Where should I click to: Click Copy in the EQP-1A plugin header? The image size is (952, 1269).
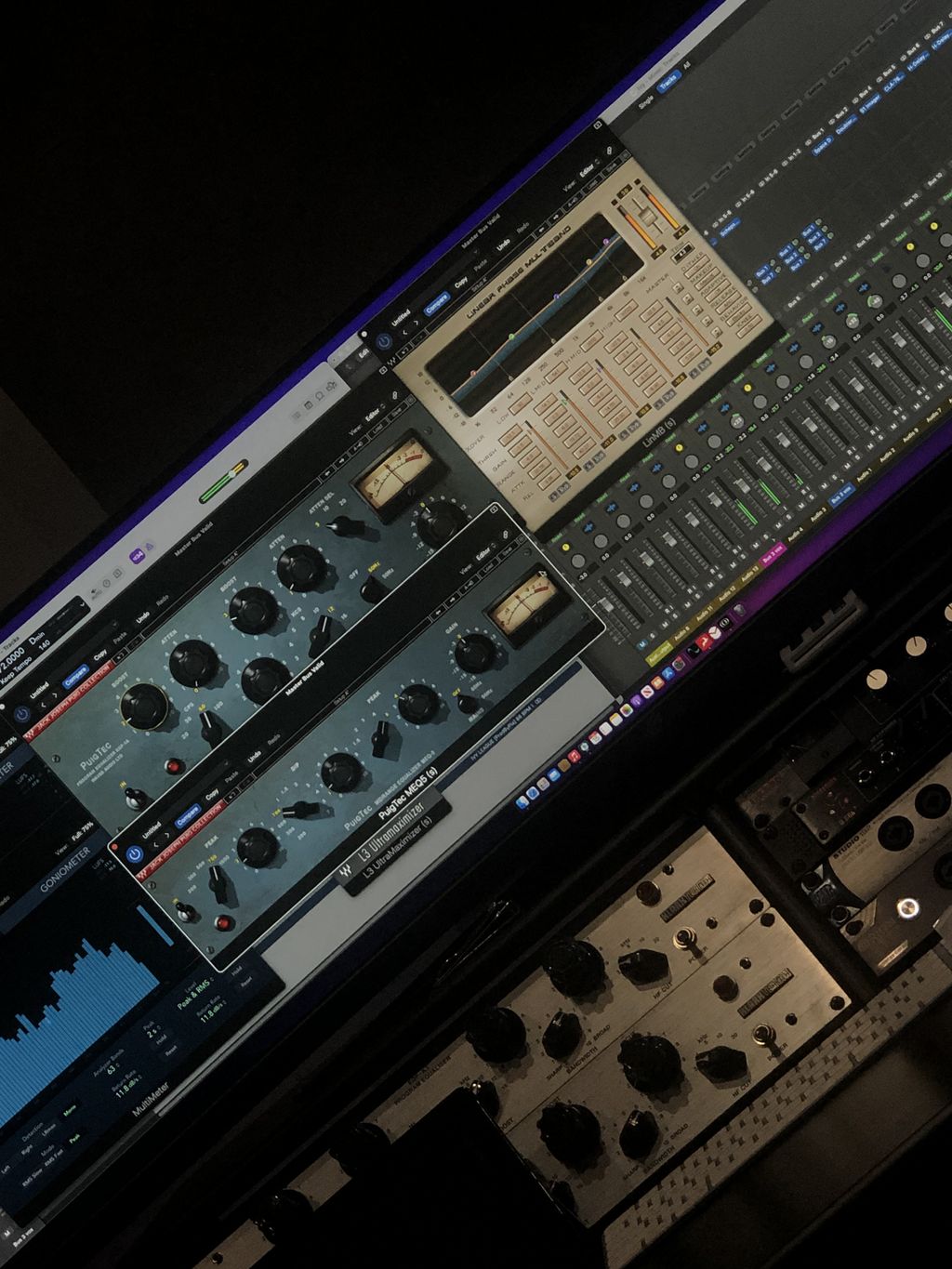[x=99, y=655]
